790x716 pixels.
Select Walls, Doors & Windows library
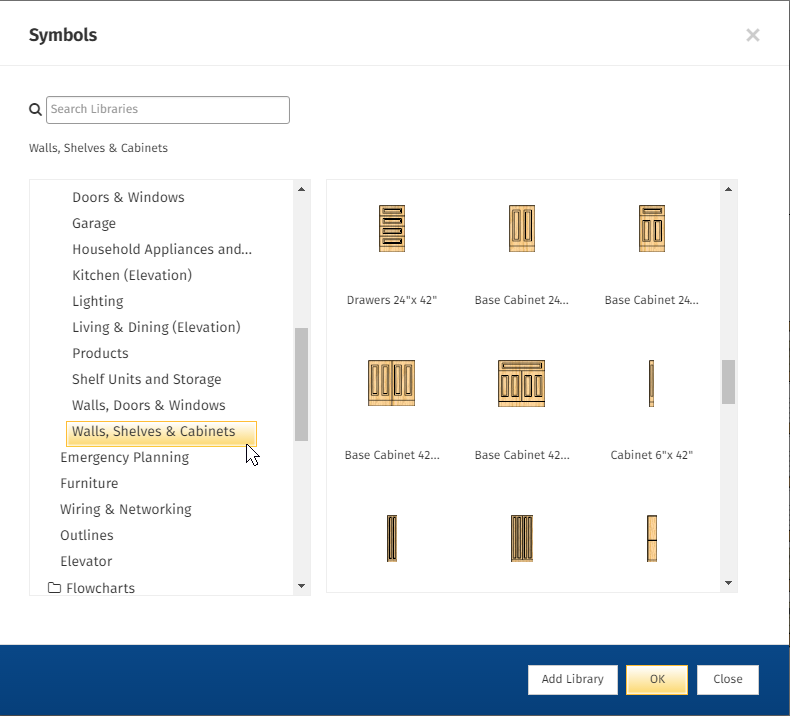pyautogui.click(x=149, y=406)
